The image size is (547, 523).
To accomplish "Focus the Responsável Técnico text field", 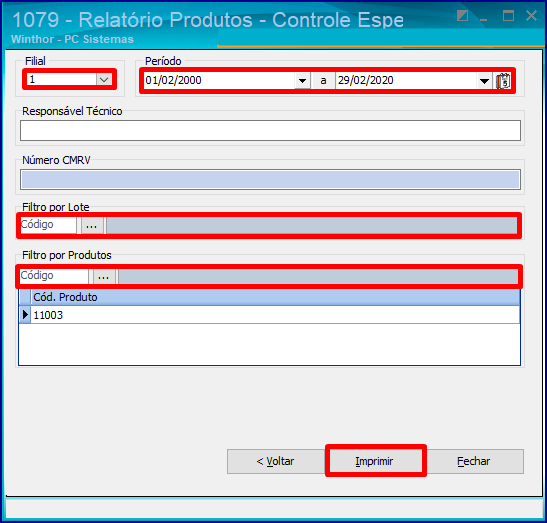I will coord(270,131).
